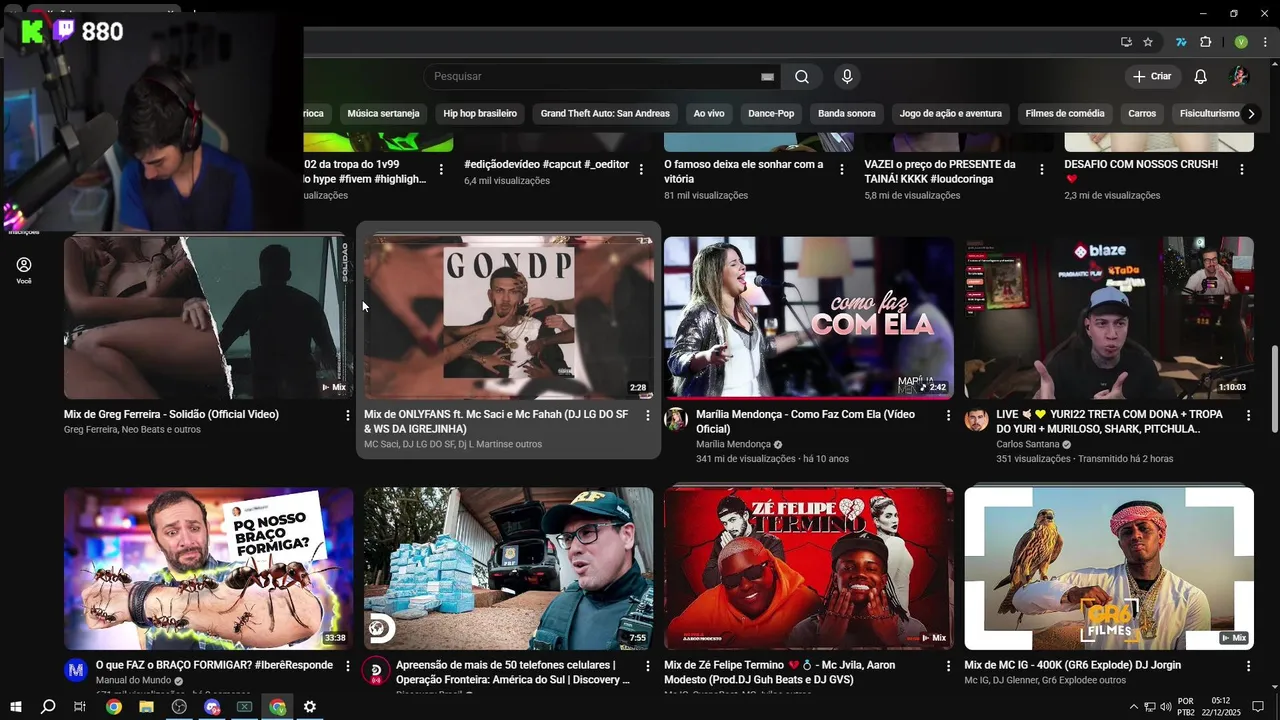Open the Zé Felipe Termino mix thumbnail
Image resolution: width=1280 pixels, height=720 pixels.
(808, 568)
